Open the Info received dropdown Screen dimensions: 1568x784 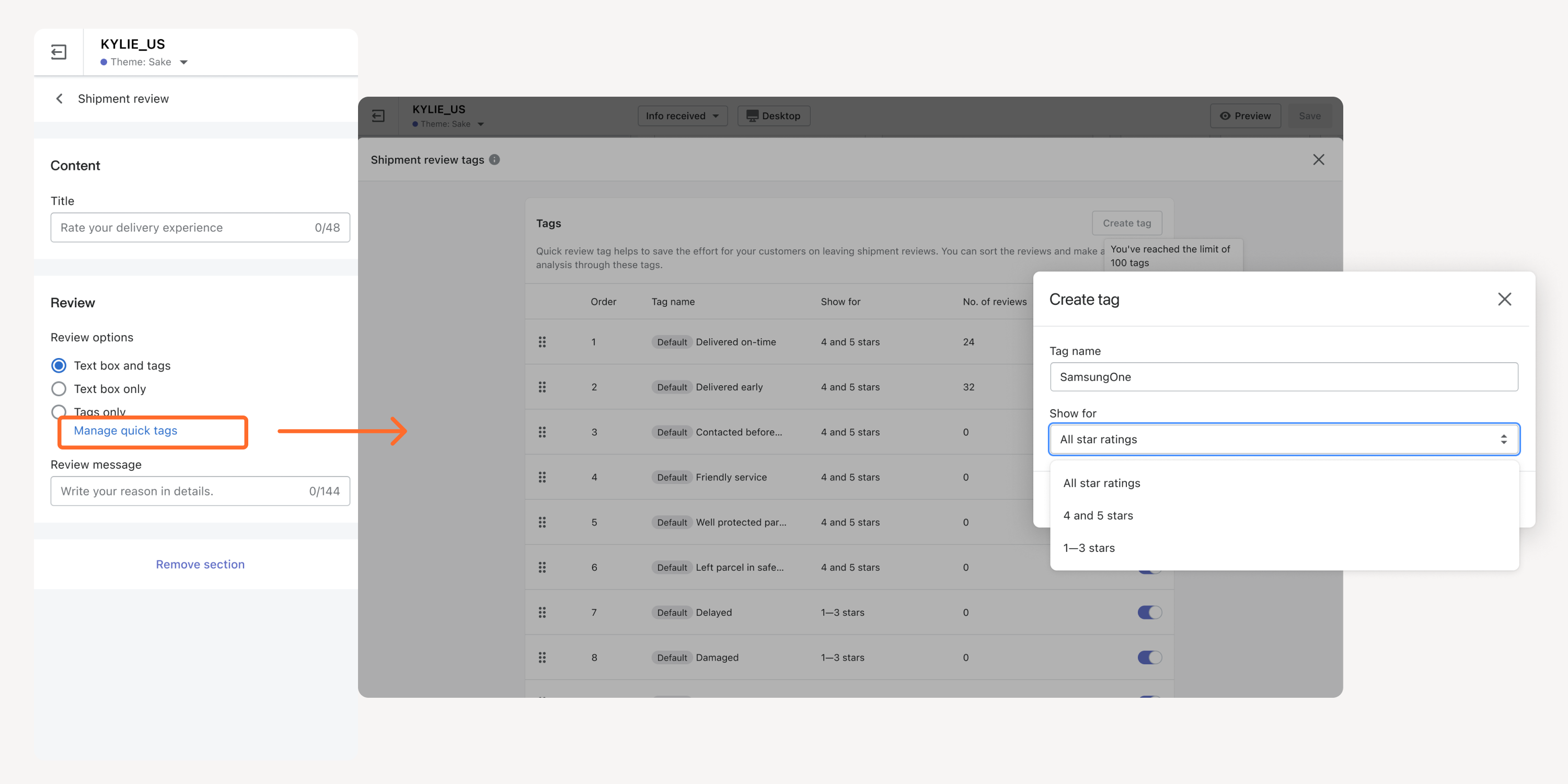coord(683,116)
